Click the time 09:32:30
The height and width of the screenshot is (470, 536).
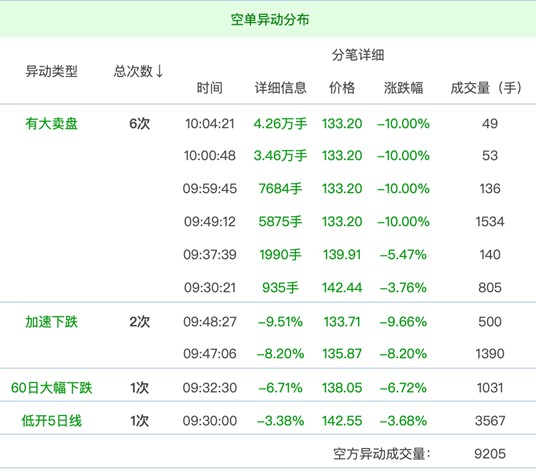(210, 388)
